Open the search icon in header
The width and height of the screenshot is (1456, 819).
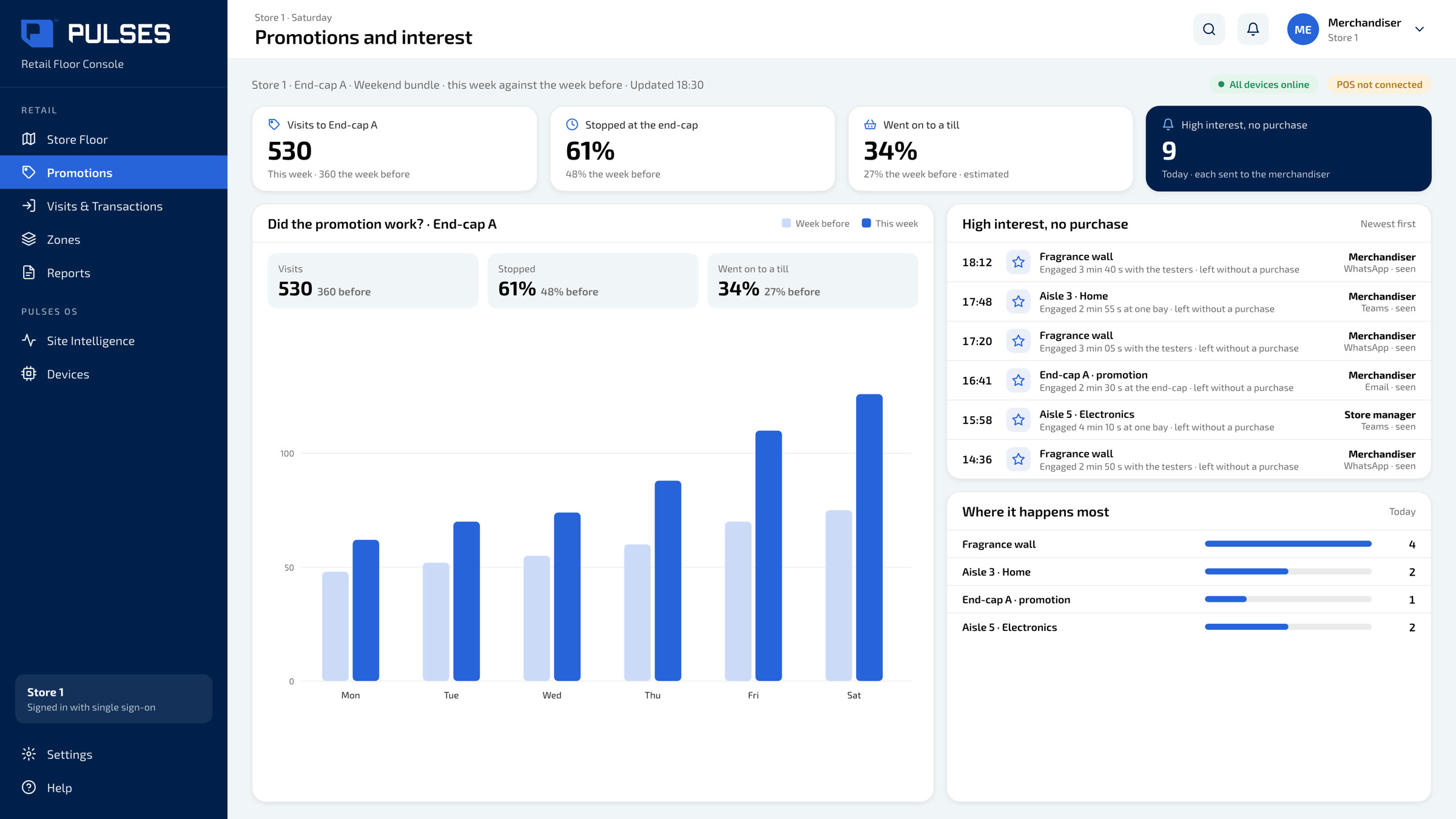tap(1209, 29)
